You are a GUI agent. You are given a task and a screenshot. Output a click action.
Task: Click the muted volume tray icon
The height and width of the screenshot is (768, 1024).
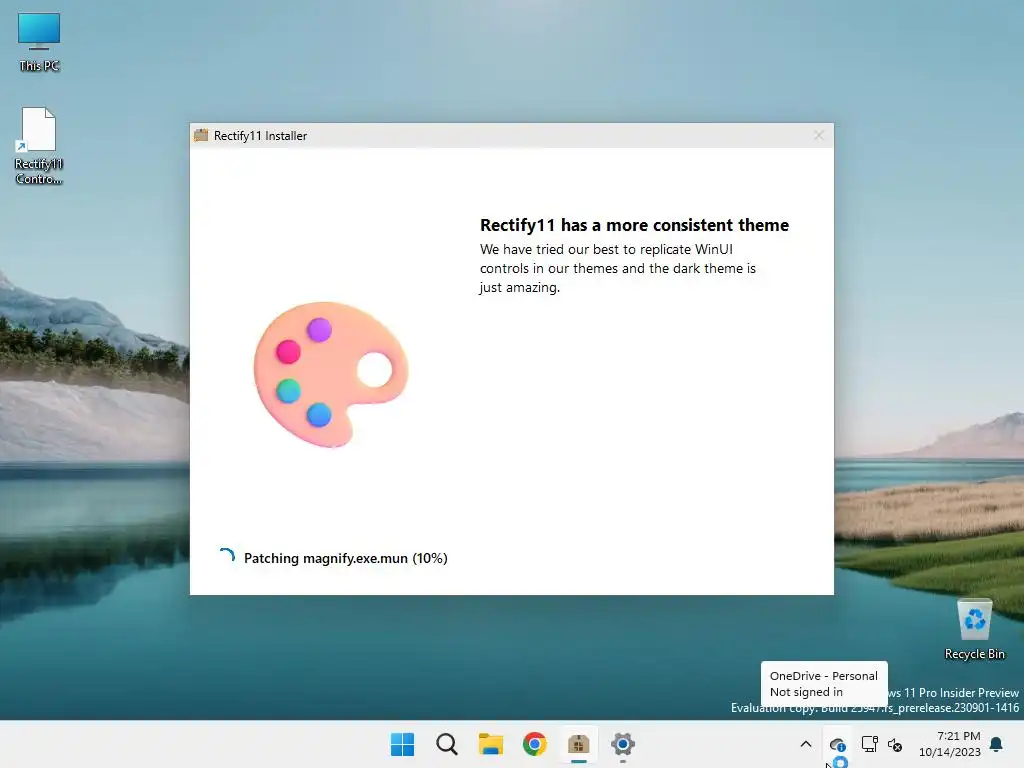[895, 744]
